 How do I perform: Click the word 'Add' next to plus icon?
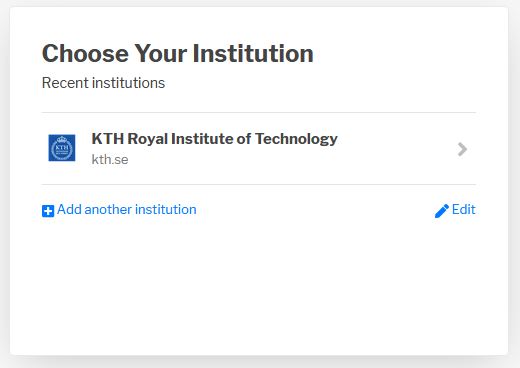69,210
